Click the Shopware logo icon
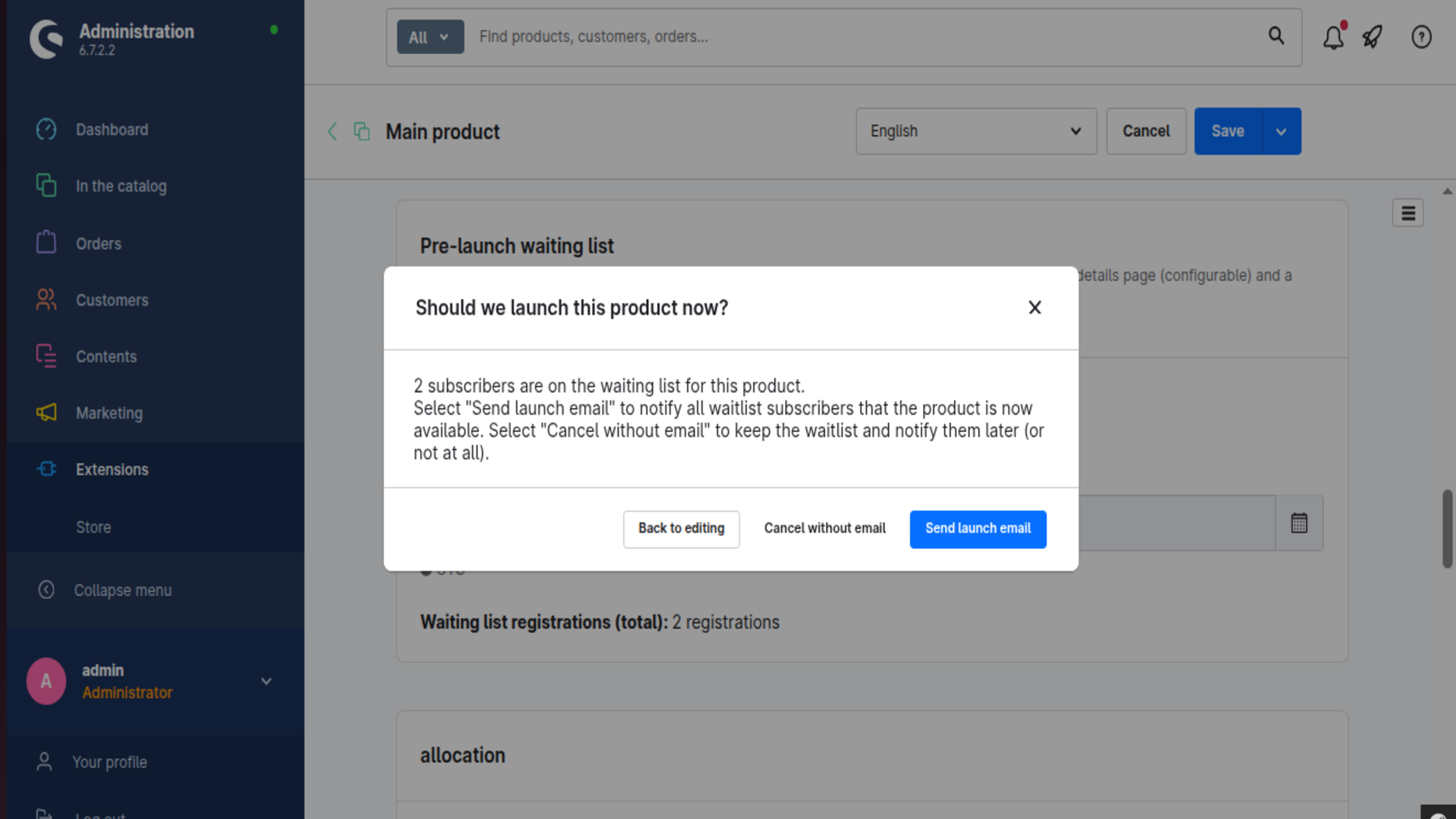This screenshot has height=819, width=1456. 46,39
